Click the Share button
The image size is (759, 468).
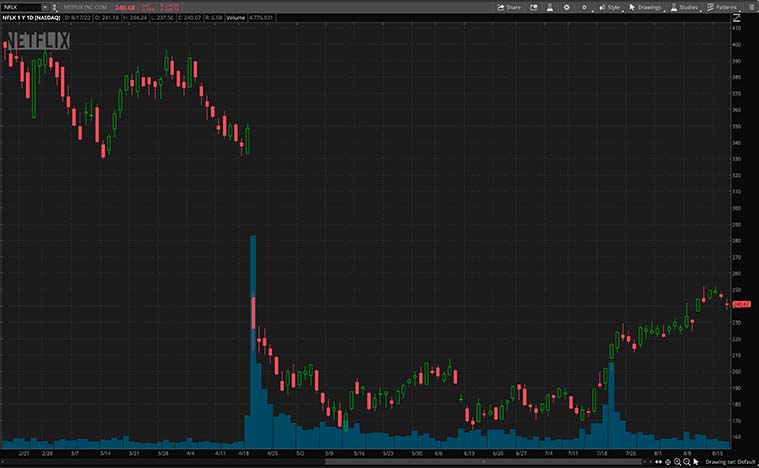[x=509, y=7]
